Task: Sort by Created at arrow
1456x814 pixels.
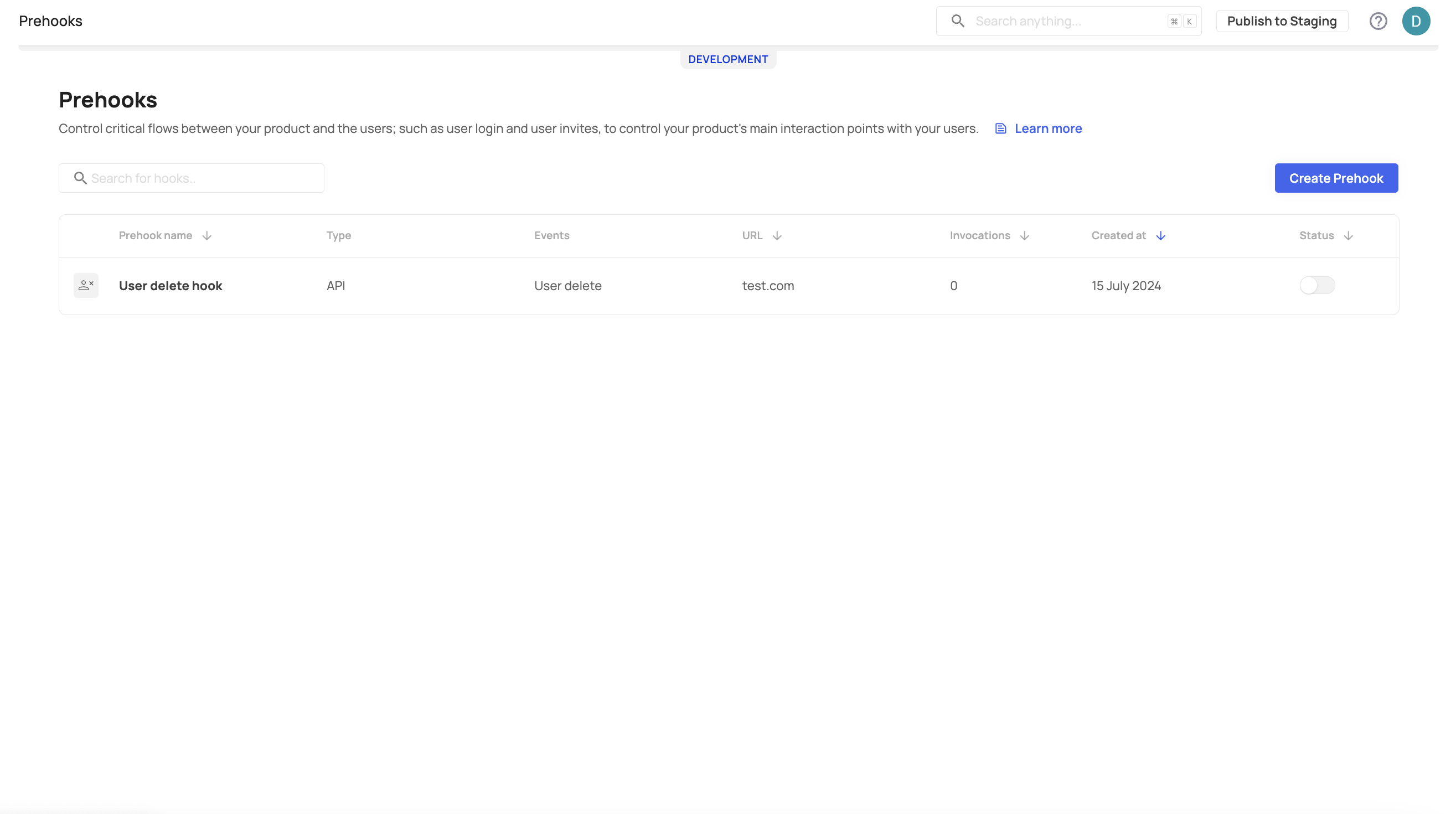Action: pos(1160,236)
